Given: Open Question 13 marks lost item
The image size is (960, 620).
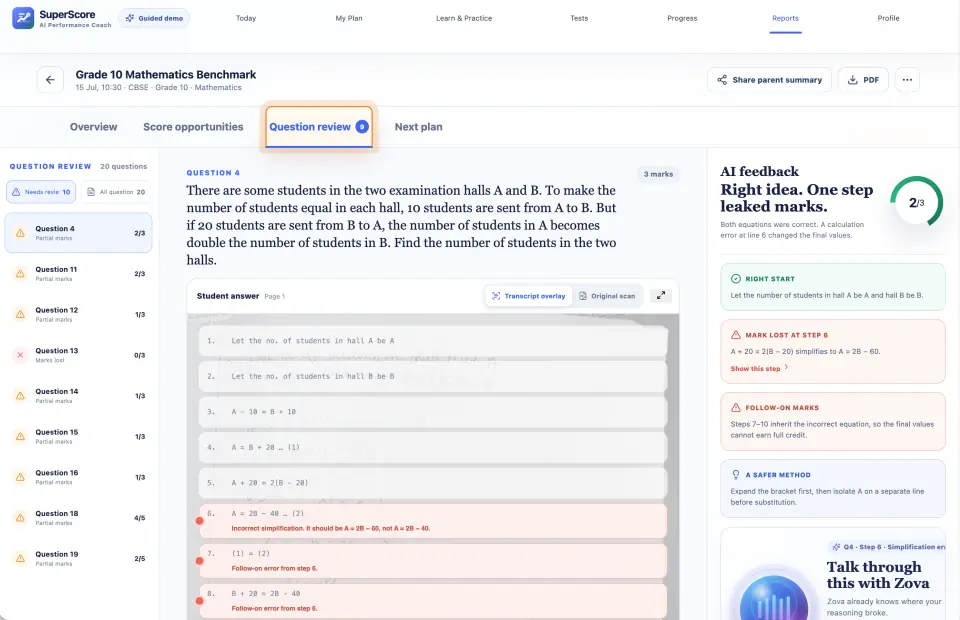Looking at the screenshot, I should click(78, 355).
